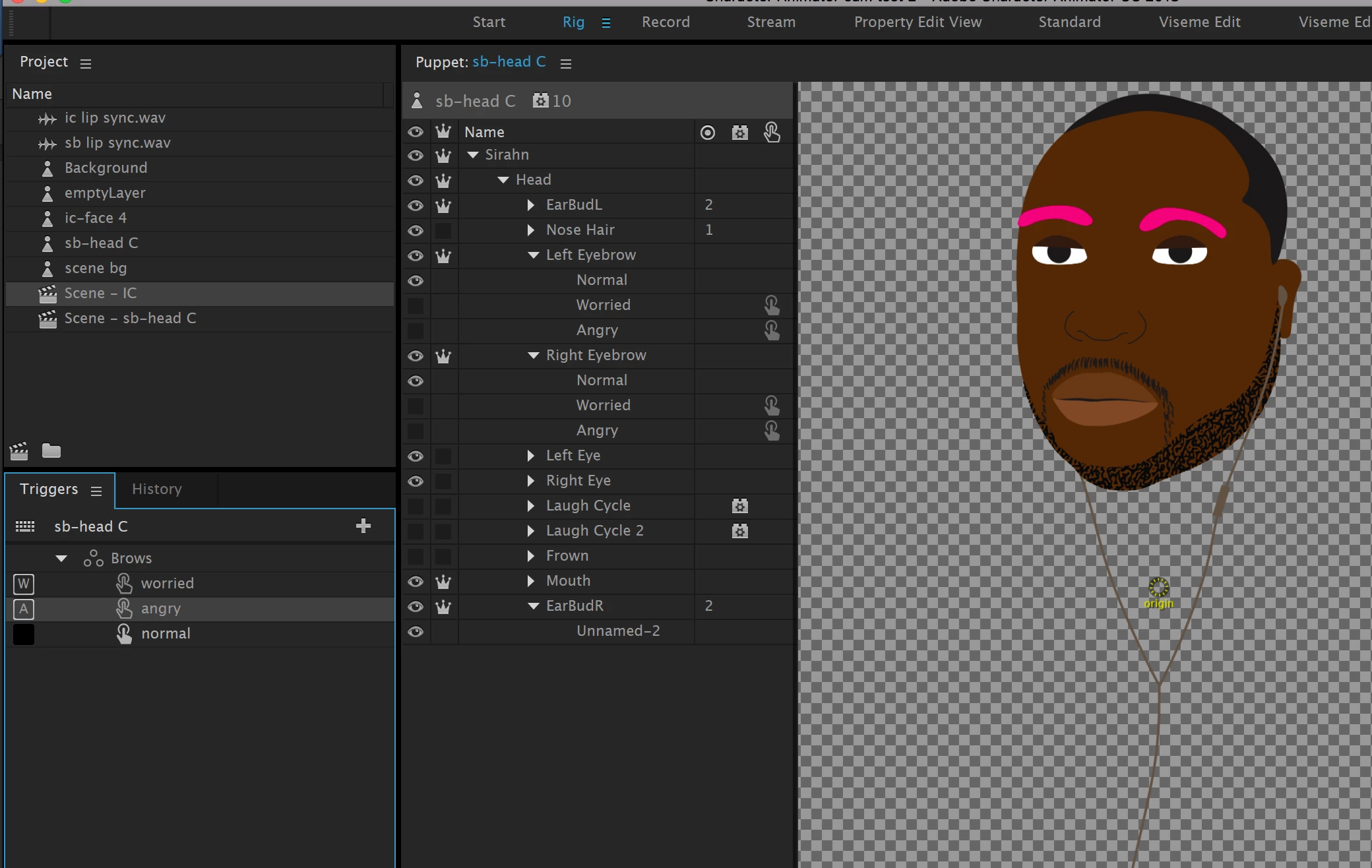Collapse the Left Eyebrow group
The width and height of the screenshot is (1372, 868).
(x=533, y=255)
